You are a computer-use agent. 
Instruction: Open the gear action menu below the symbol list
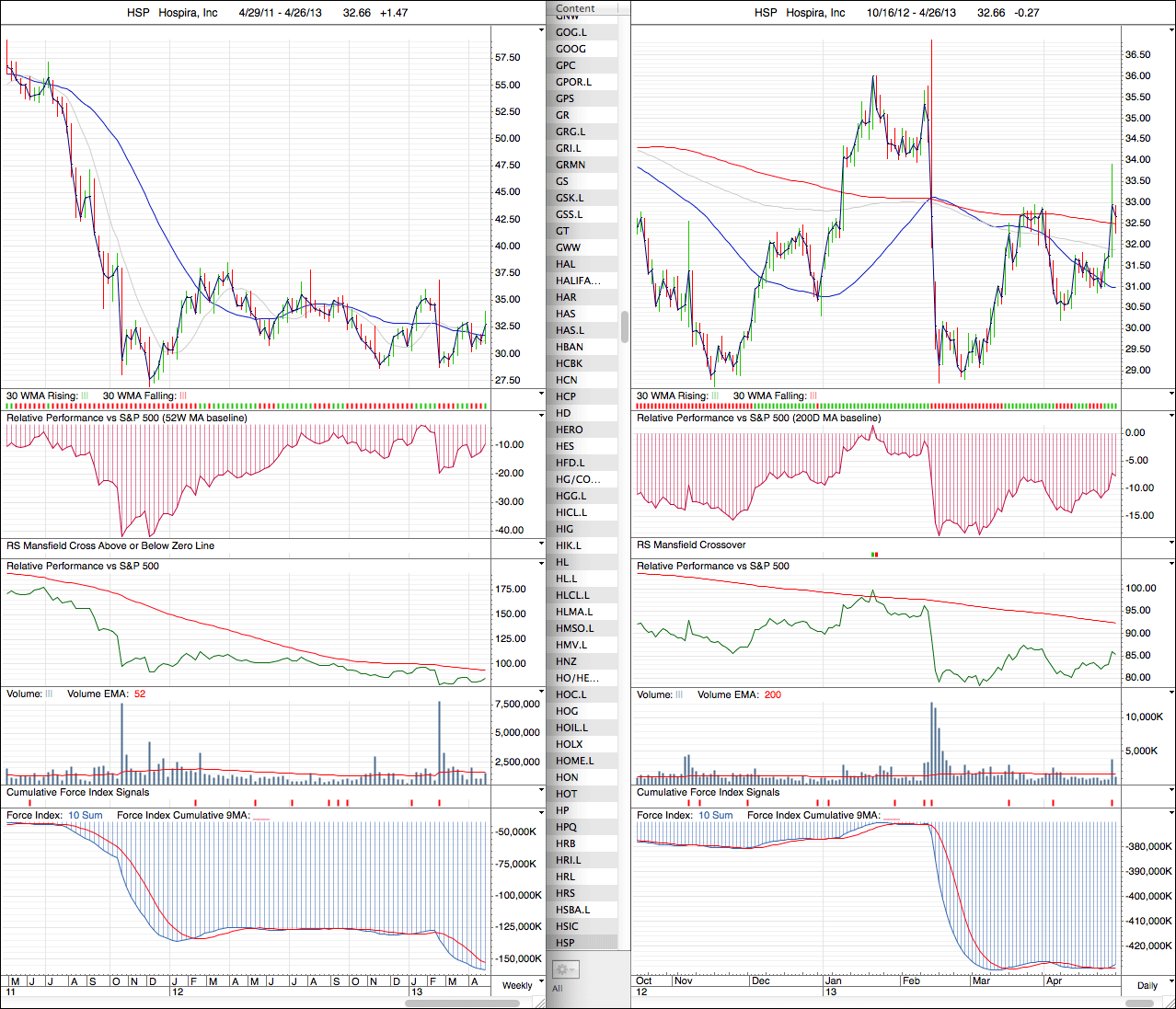[x=565, y=969]
